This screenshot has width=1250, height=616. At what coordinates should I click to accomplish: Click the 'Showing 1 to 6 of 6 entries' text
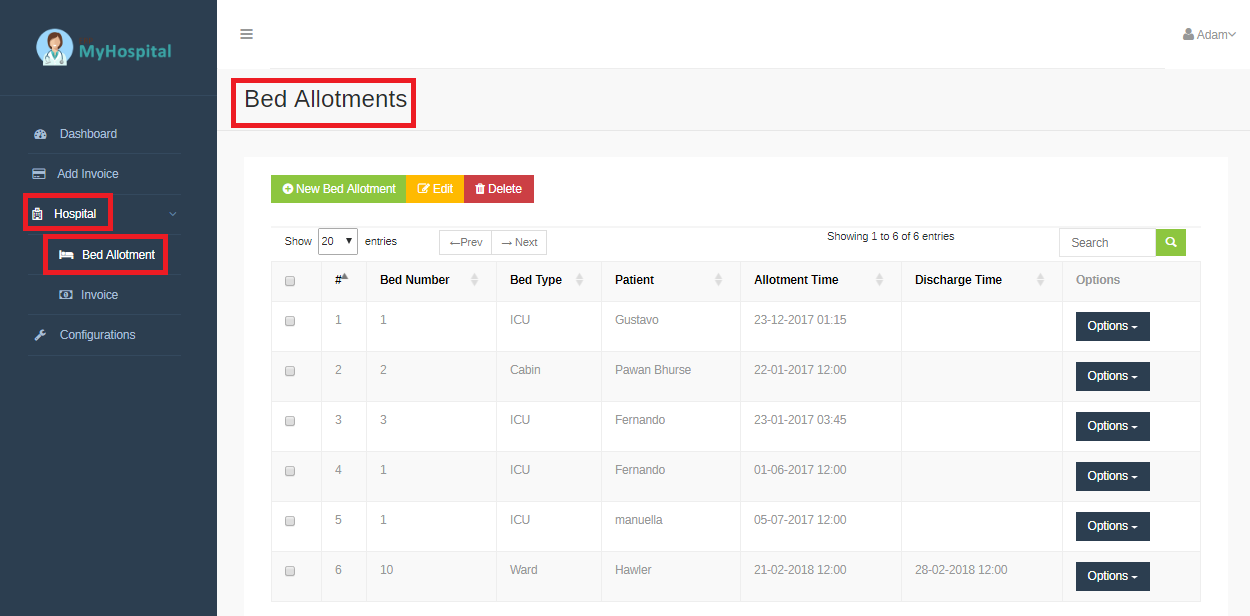(x=890, y=237)
